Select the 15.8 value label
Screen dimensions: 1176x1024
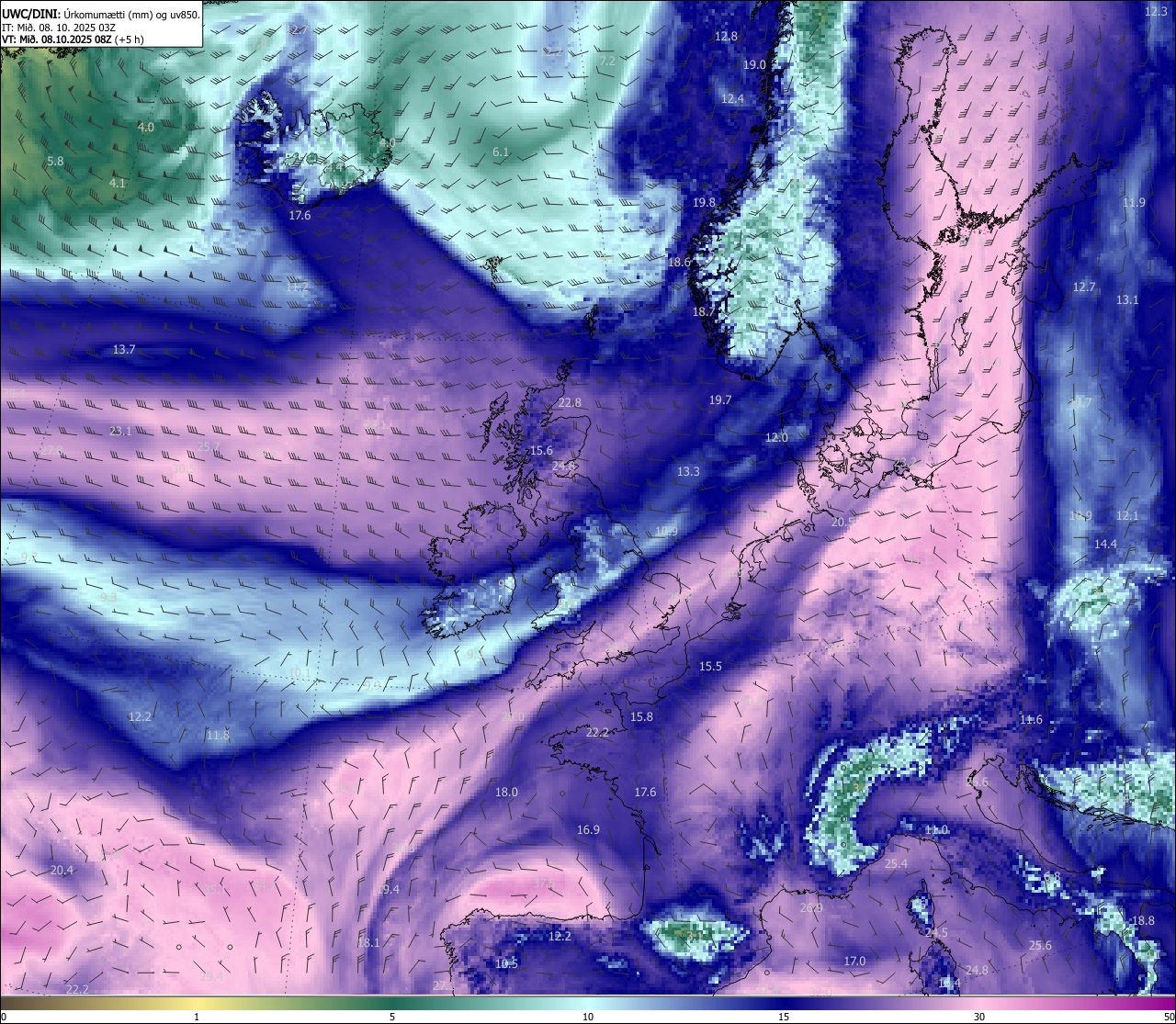tap(641, 716)
